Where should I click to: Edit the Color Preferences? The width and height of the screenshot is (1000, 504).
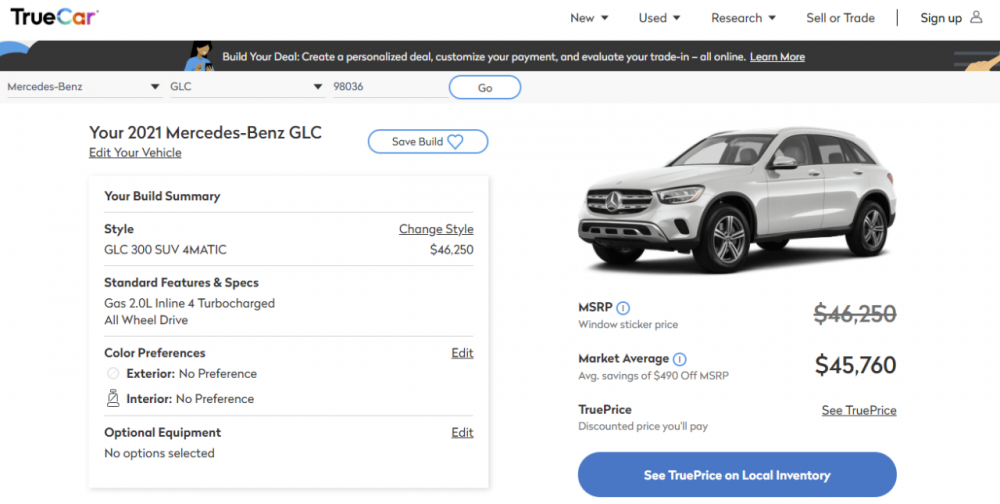coord(462,353)
